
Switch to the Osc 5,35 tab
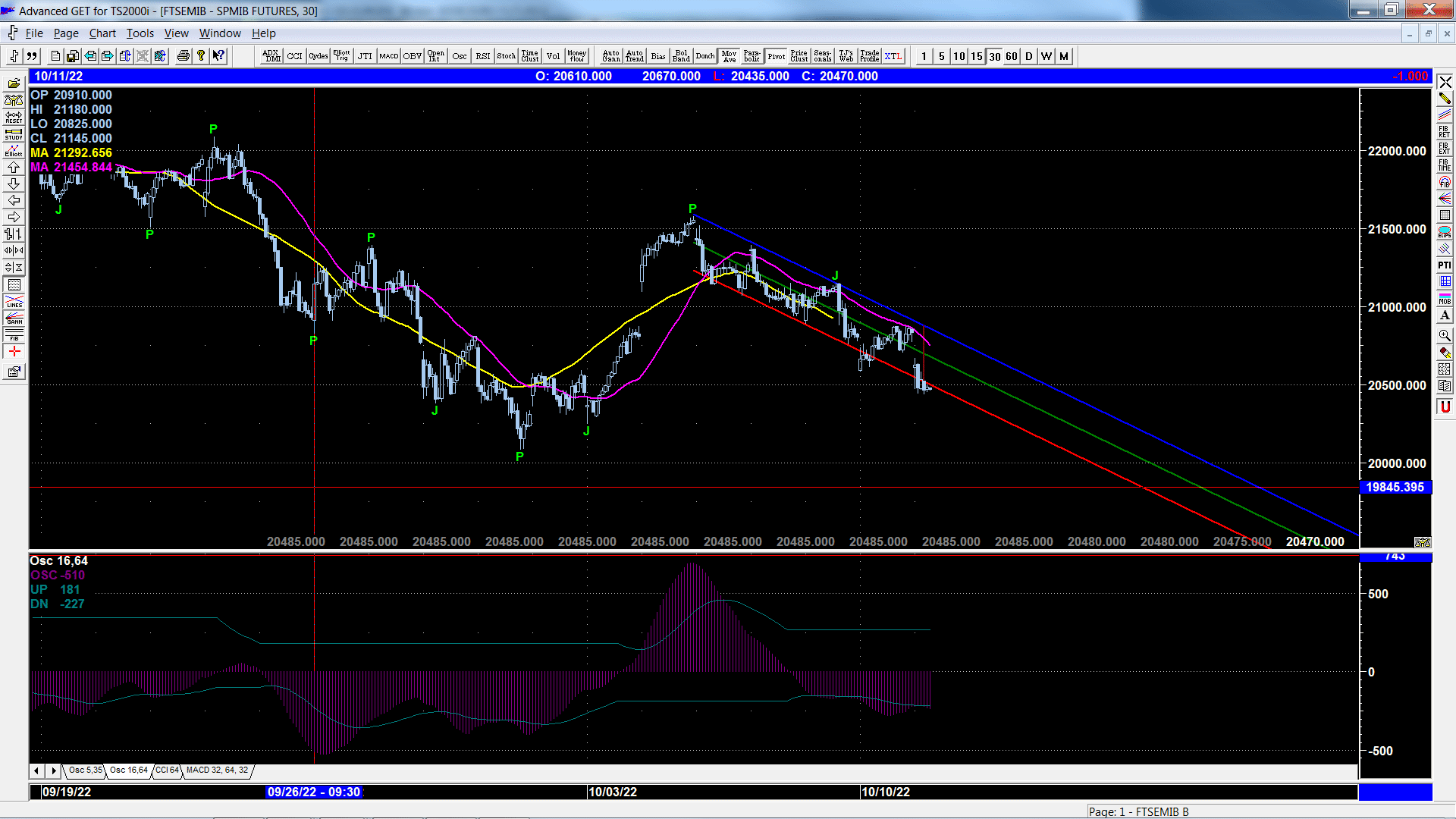click(85, 770)
